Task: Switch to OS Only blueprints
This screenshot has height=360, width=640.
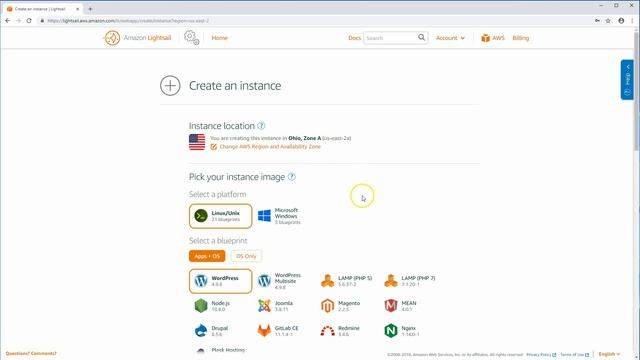Action: pyautogui.click(x=246, y=256)
